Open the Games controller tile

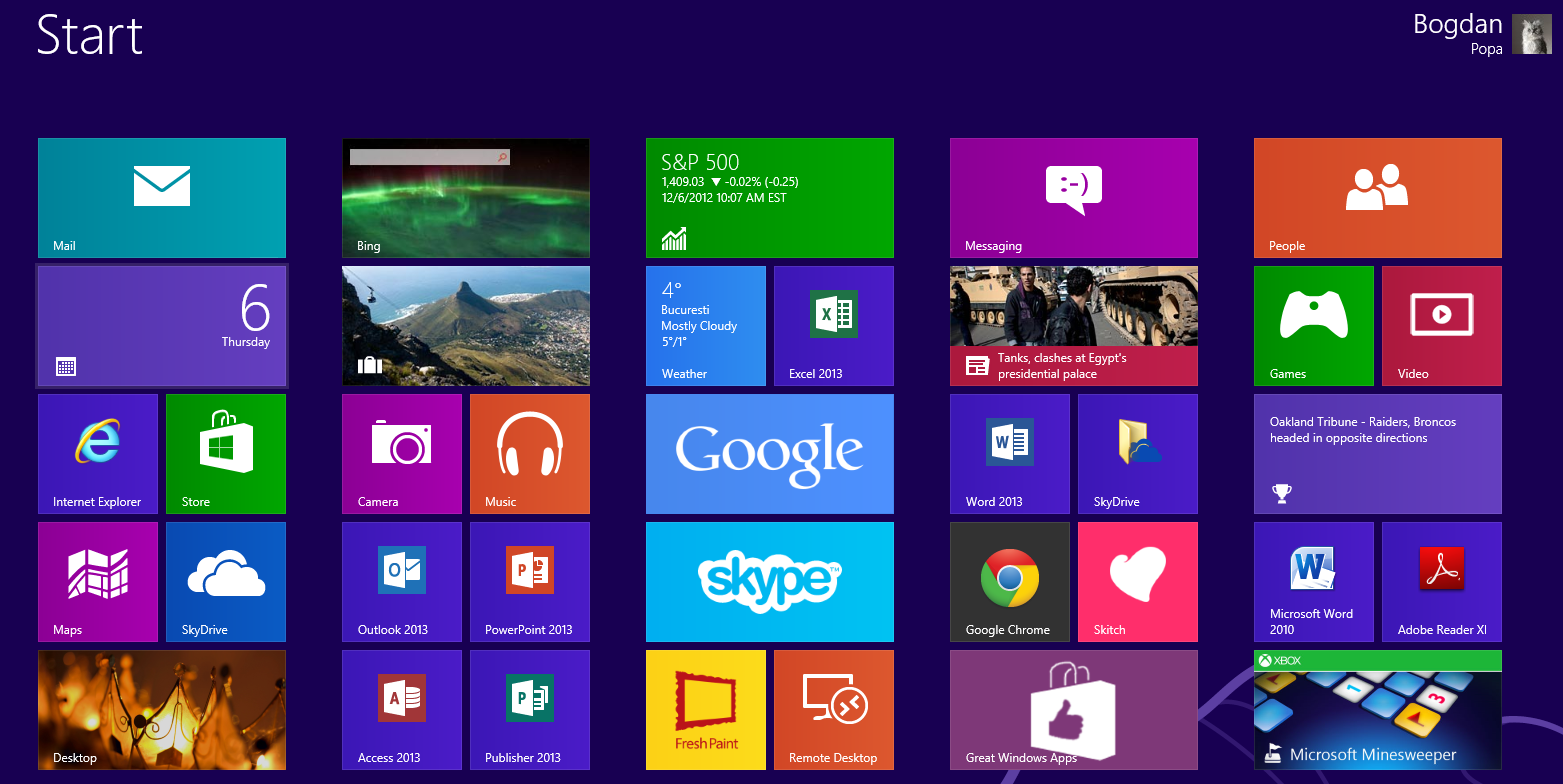[x=1314, y=326]
